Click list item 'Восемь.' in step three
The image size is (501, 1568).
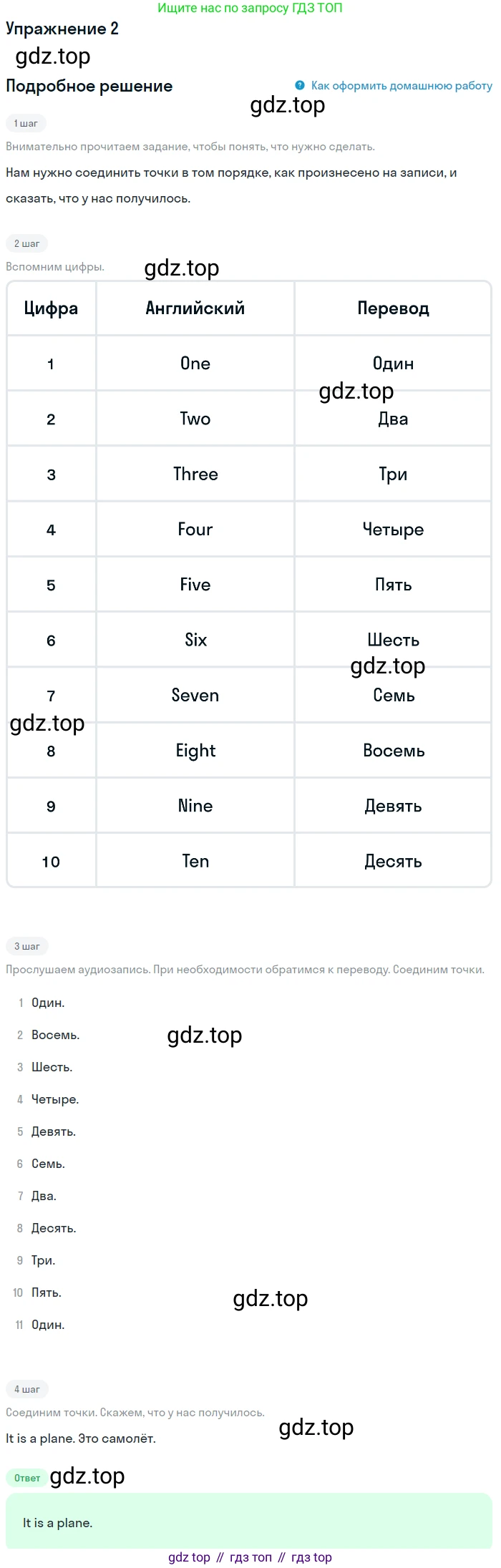coord(56,1035)
